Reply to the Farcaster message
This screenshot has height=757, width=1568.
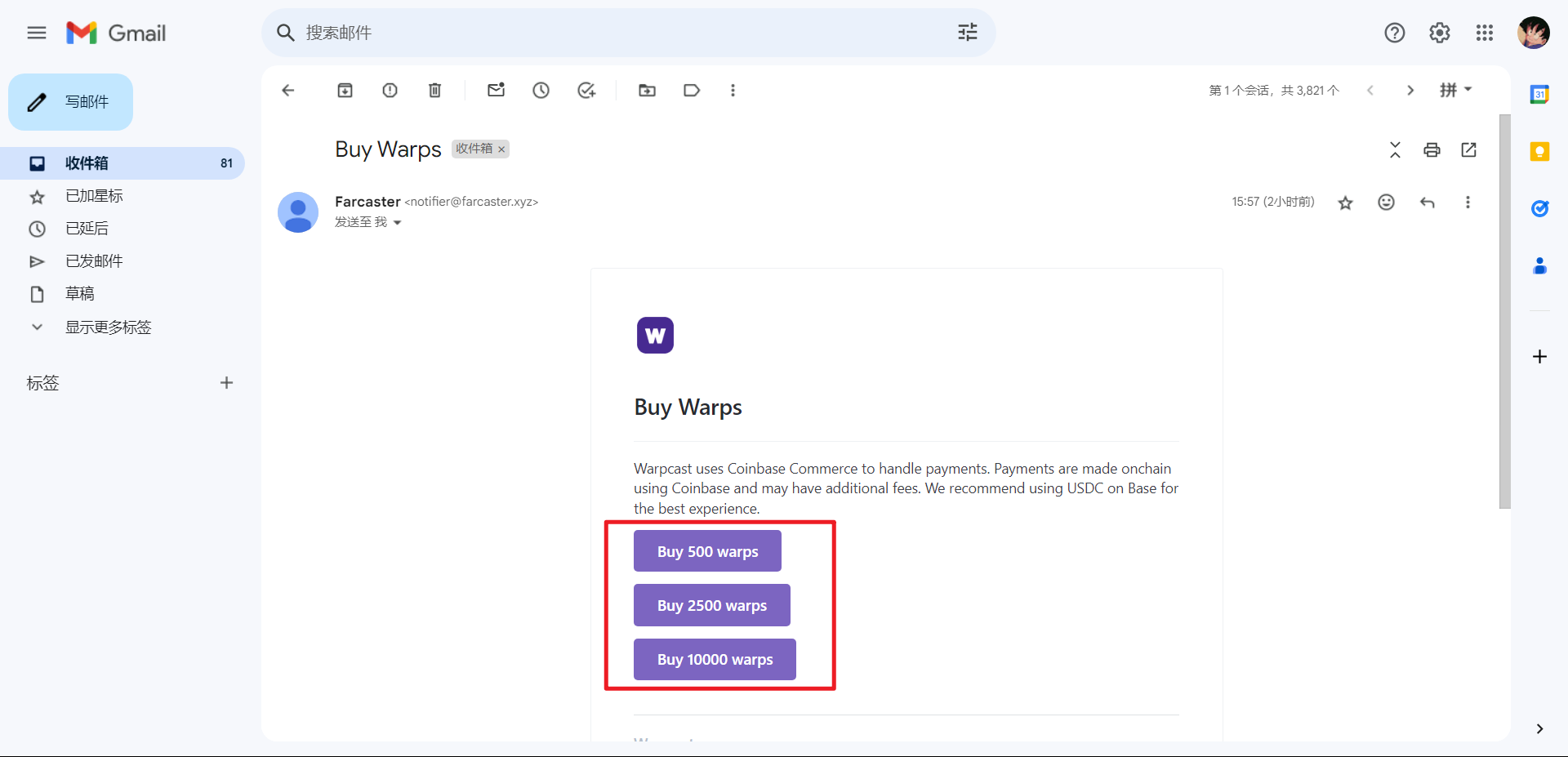pyautogui.click(x=1427, y=202)
